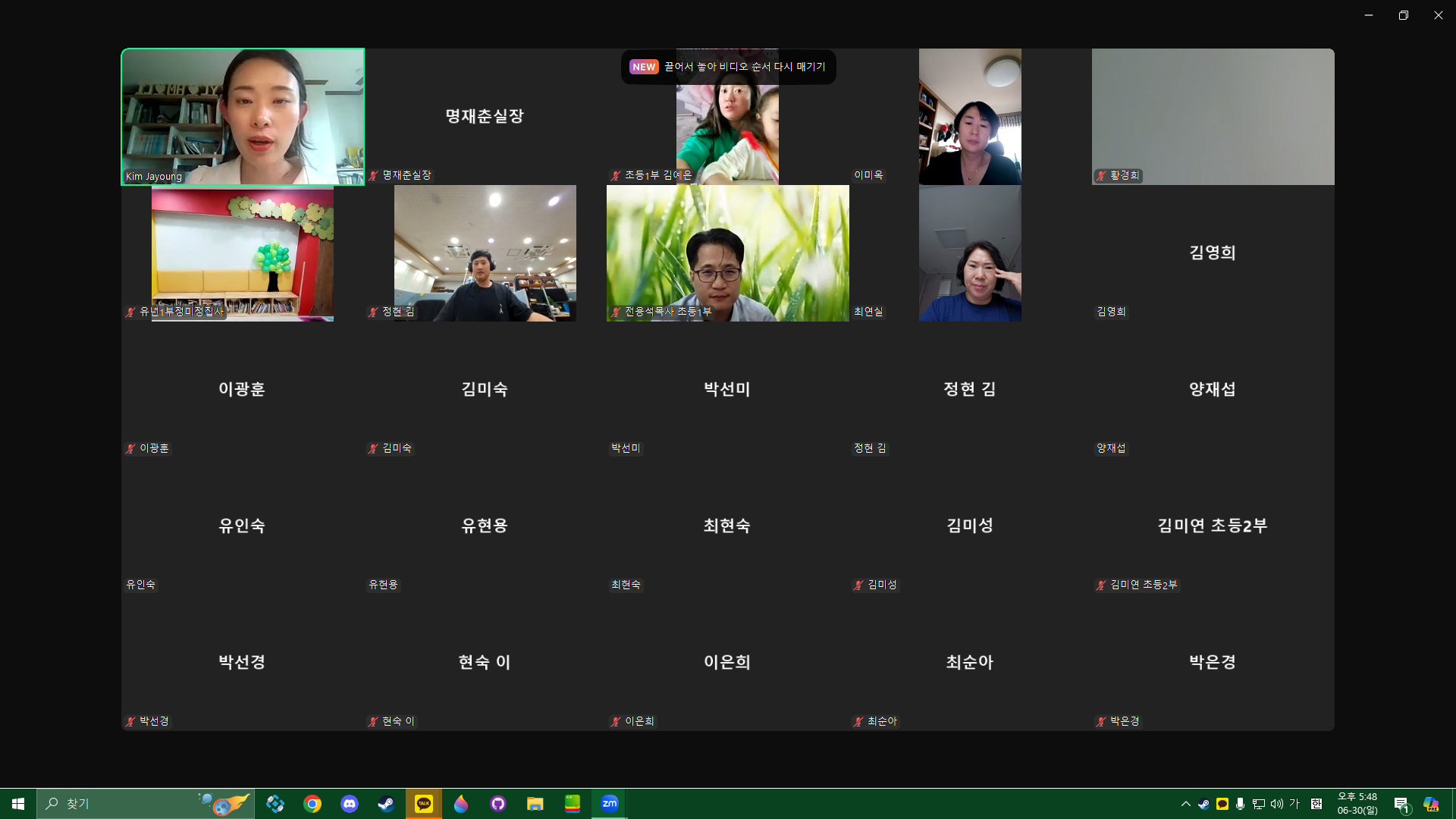
Task: Click the muted mic icon for 이광훈
Action: coord(130,448)
